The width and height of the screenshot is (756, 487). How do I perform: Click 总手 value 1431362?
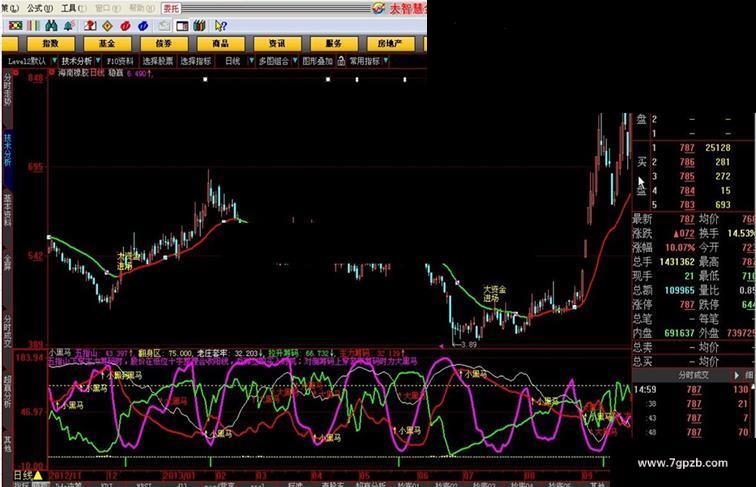[677, 262]
